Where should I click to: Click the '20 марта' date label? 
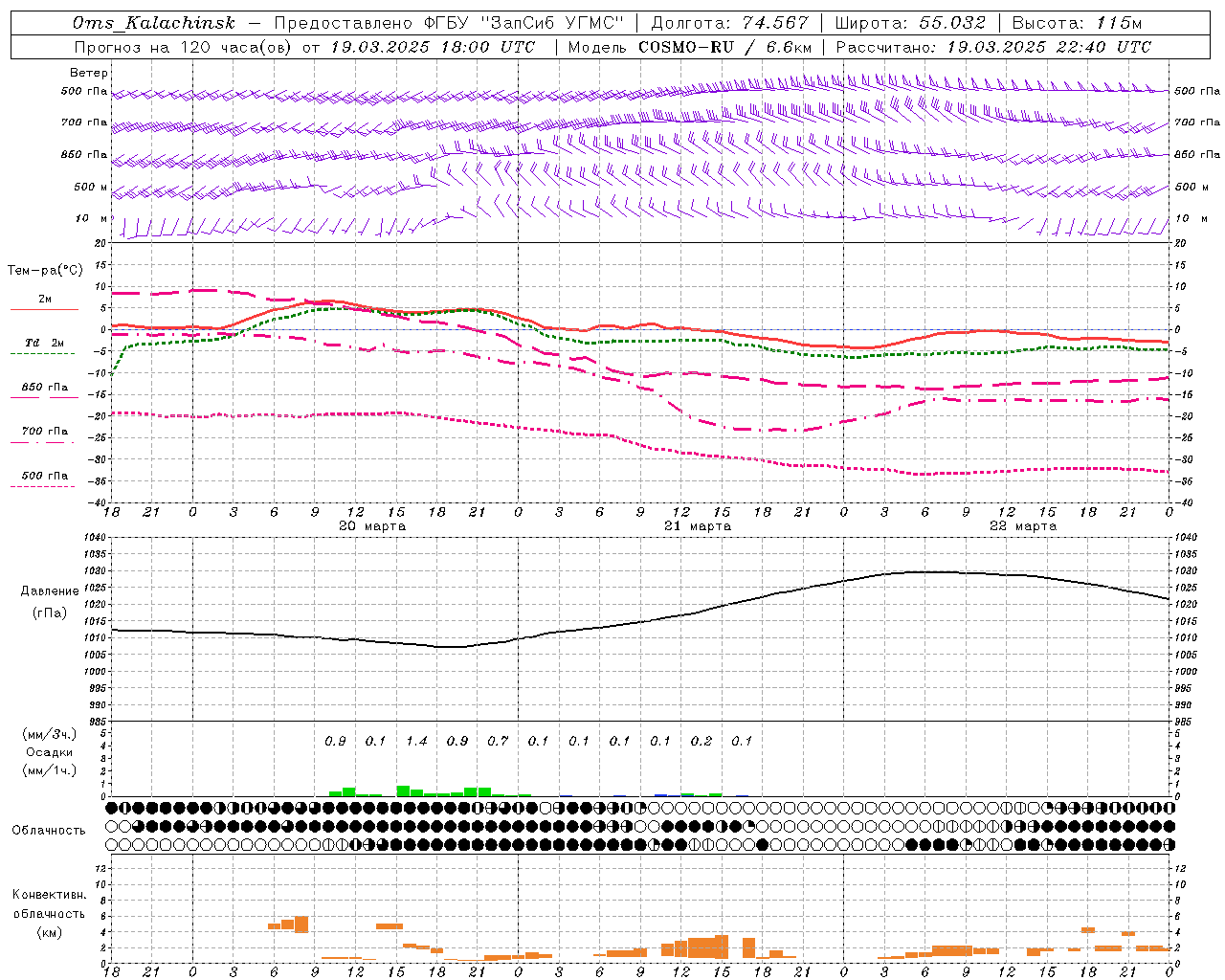point(372,526)
